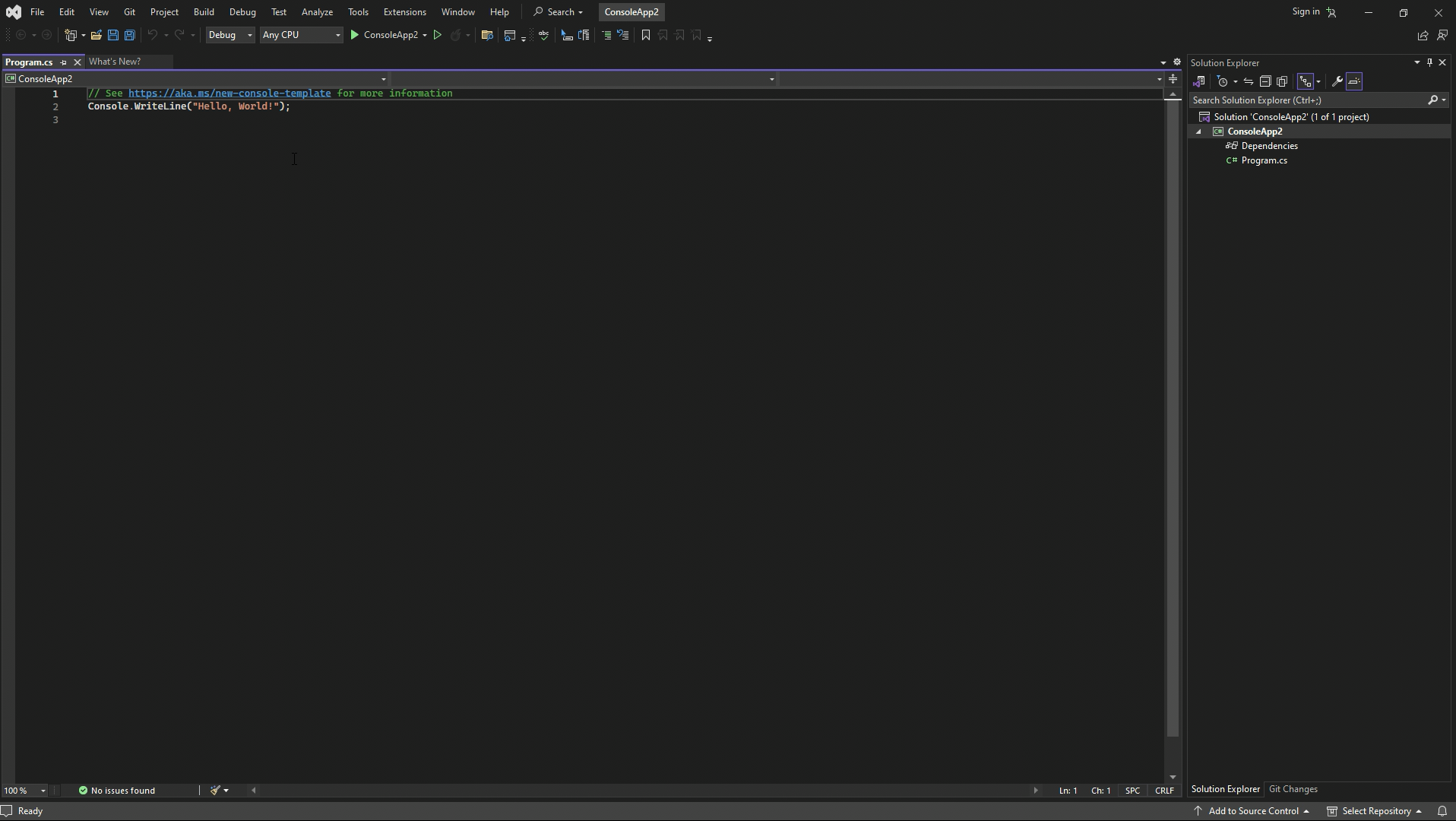Image resolution: width=1456 pixels, height=821 pixels.
Task: Click the magnifier icon in Solution Explorer search
Action: coord(1433,100)
